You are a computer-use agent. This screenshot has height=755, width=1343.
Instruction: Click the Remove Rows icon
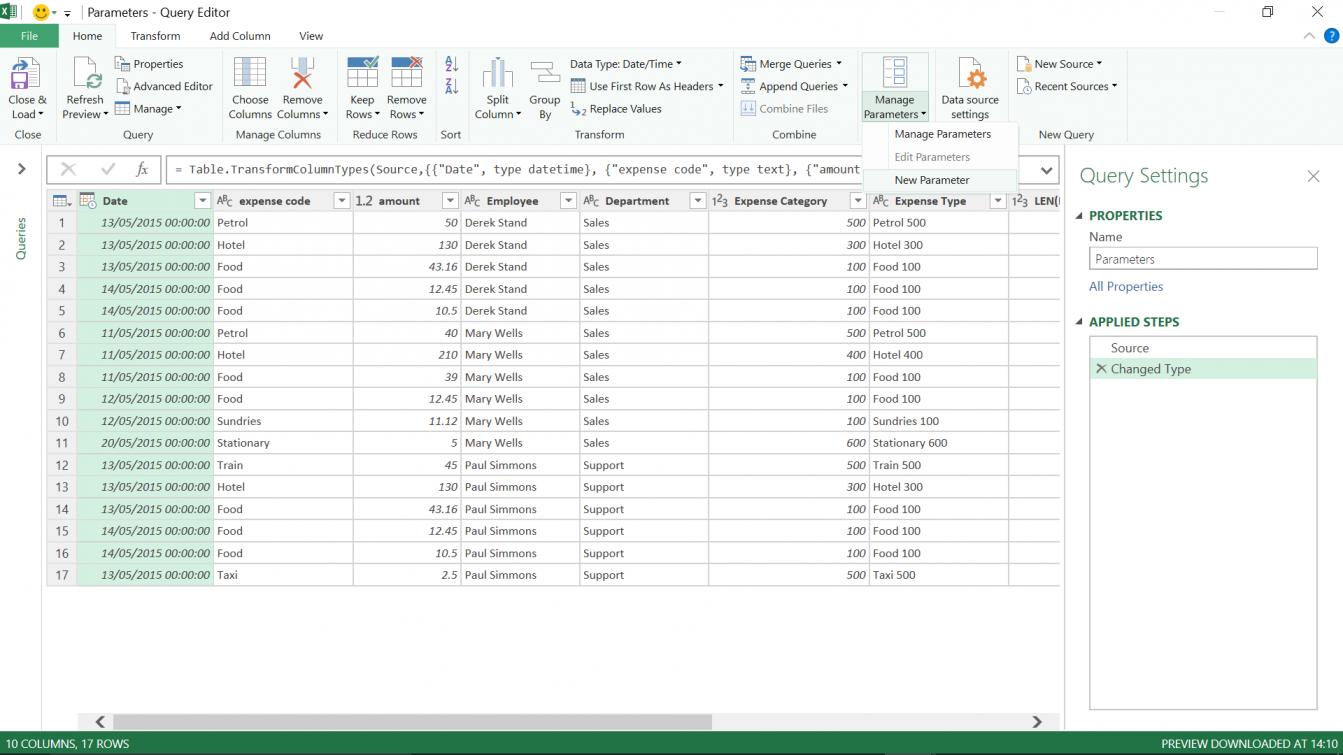pos(407,74)
